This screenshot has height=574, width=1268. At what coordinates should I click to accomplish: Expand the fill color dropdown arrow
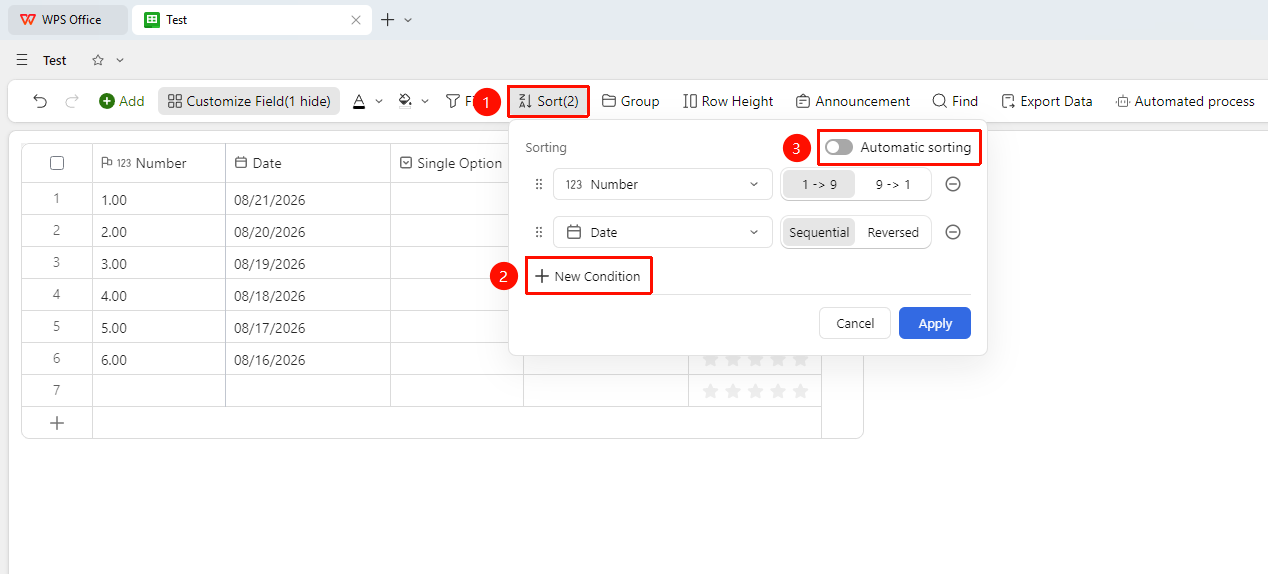tap(425, 101)
